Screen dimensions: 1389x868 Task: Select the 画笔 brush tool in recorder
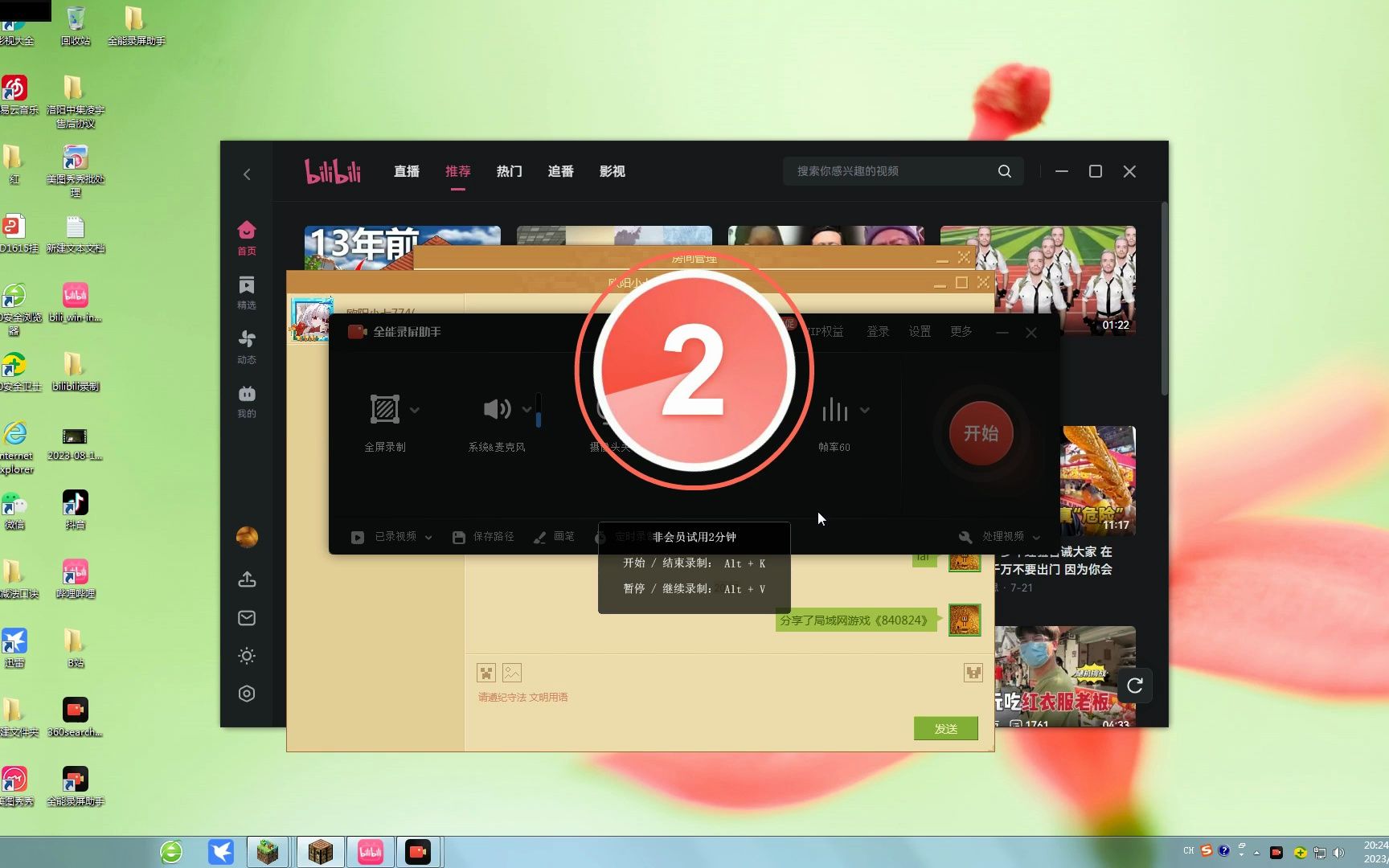coord(554,537)
